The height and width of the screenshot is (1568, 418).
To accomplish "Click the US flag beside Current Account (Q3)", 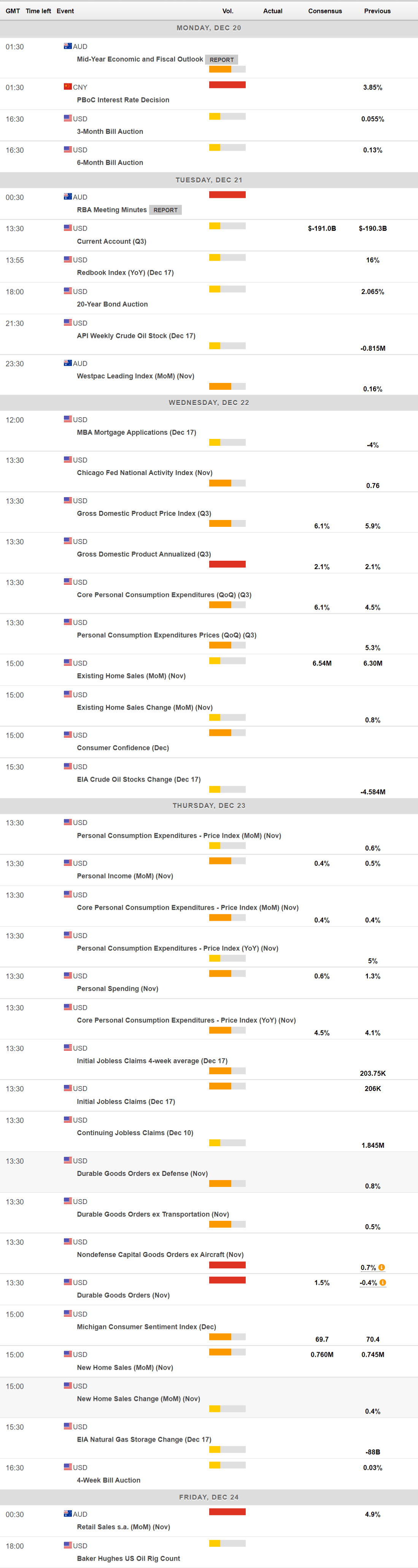I will [x=68, y=228].
